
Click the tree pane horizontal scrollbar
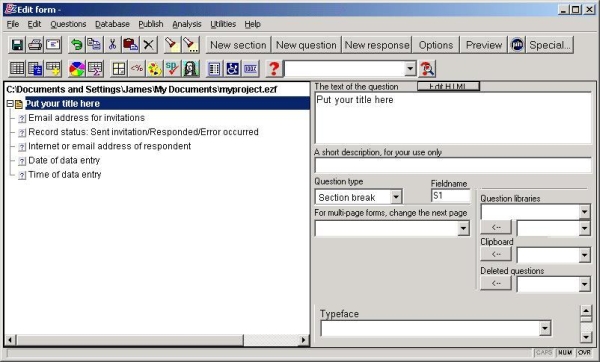click(x=157, y=339)
